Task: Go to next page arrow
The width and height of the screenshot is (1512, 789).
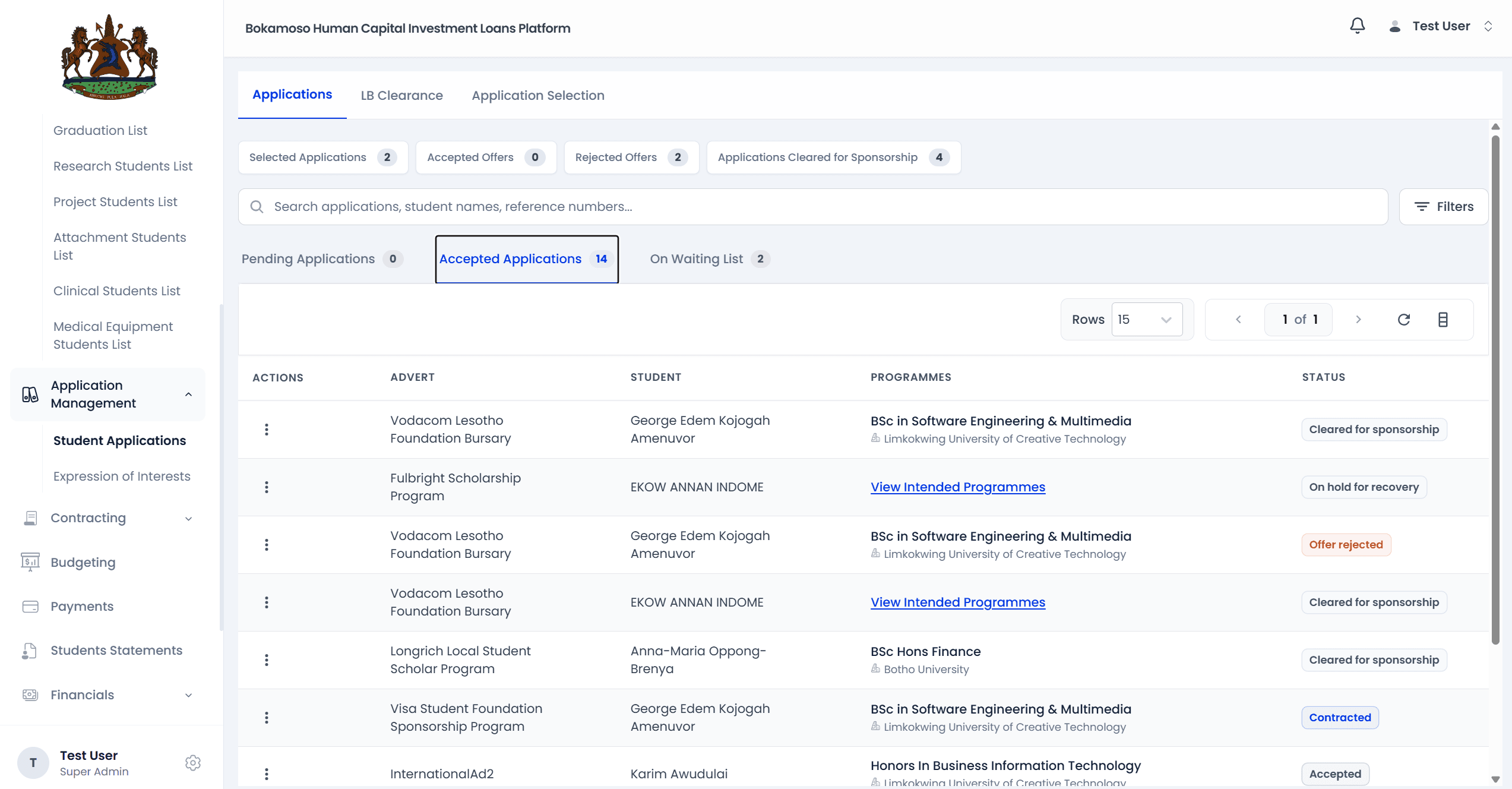Action: pyautogui.click(x=1358, y=320)
